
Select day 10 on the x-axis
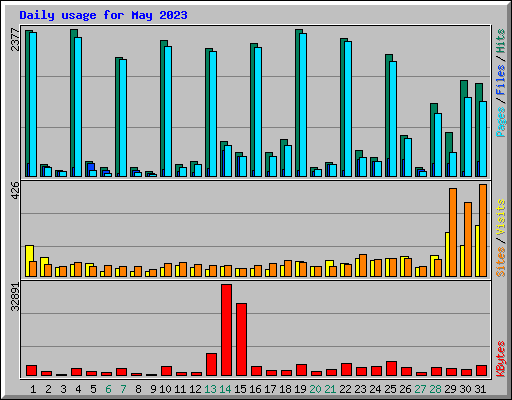[165, 389]
